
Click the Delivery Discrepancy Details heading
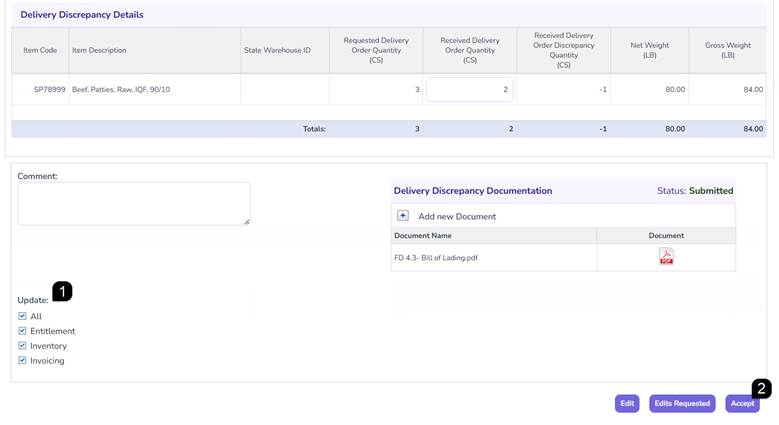tap(82, 15)
